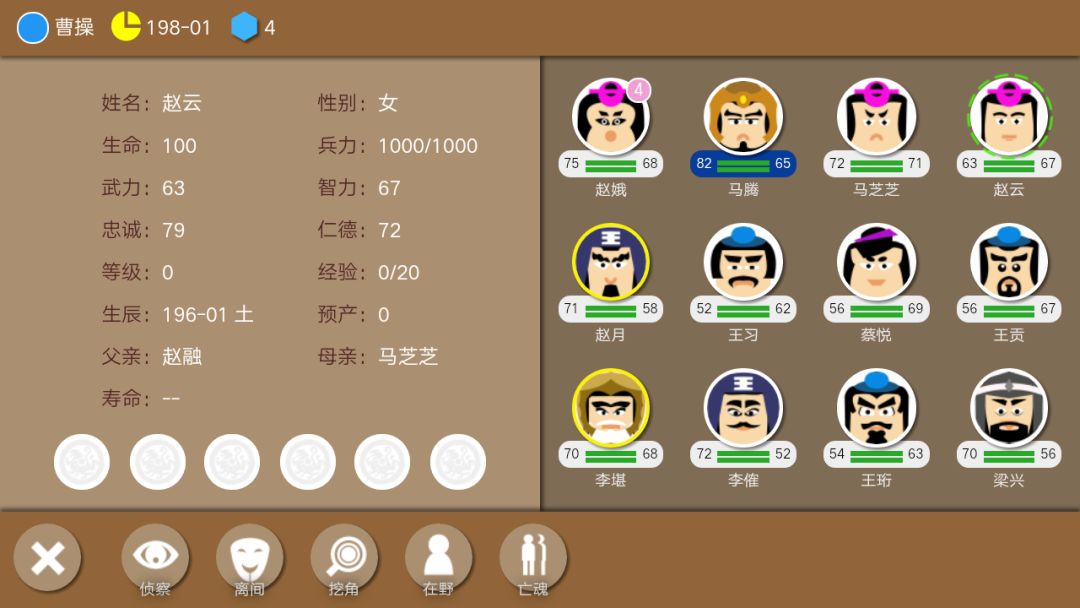Select character portrait 赵娥
Screen dimensions: 1080x608
click(x=610, y=117)
